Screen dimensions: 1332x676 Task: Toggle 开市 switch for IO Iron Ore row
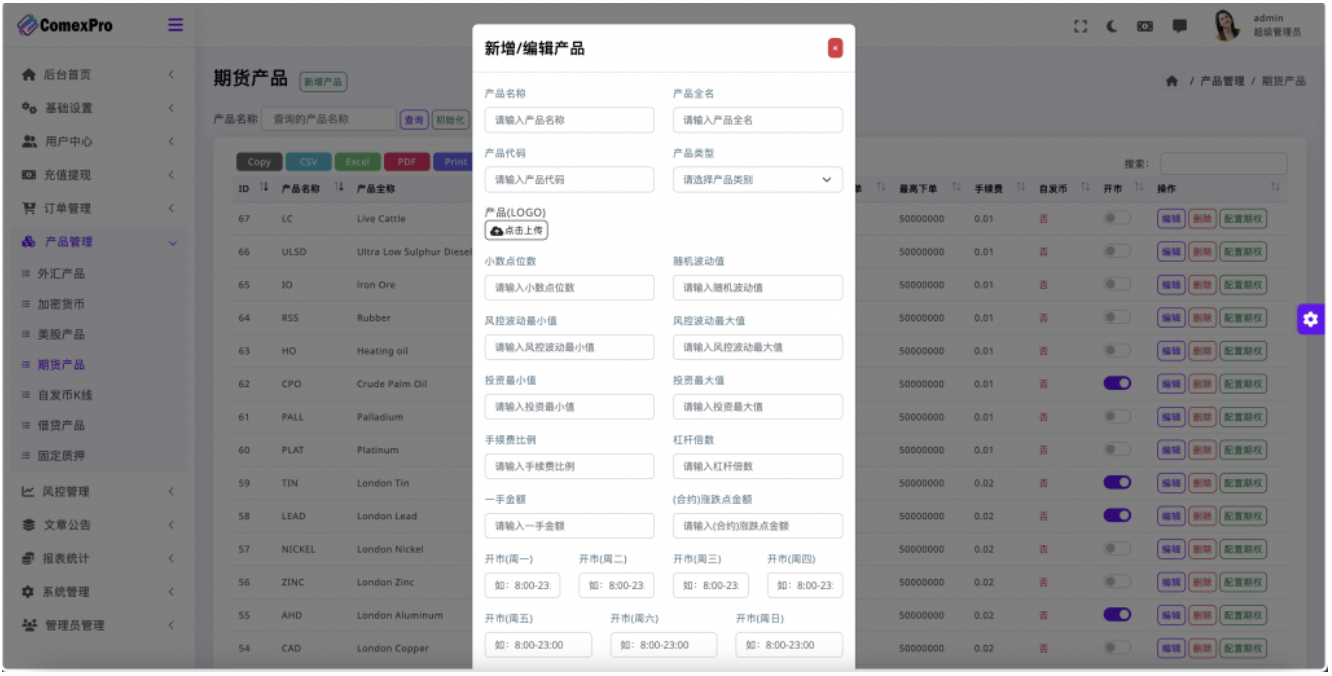[1117, 284]
